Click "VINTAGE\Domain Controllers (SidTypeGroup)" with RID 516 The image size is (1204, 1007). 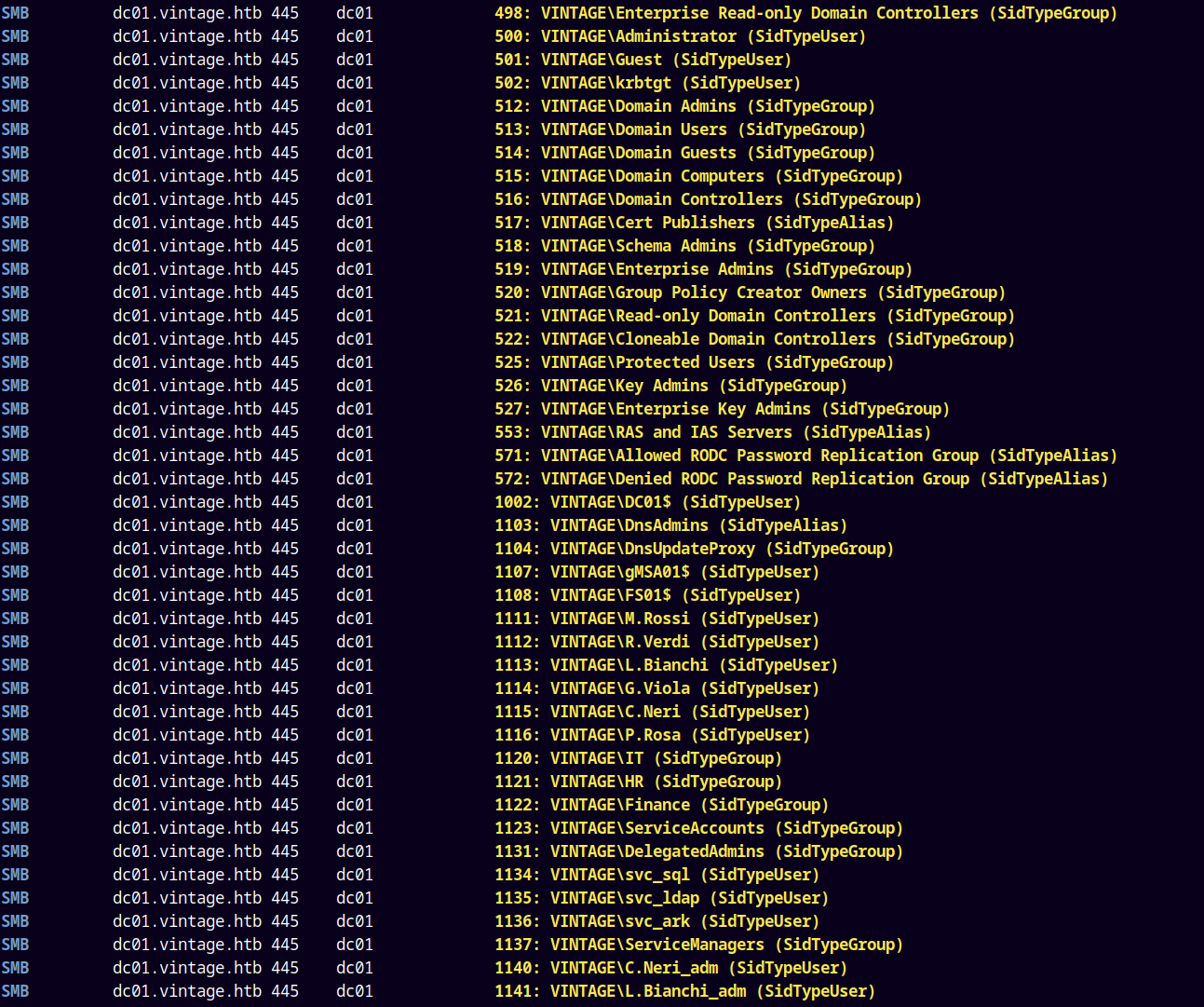click(x=732, y=199)
